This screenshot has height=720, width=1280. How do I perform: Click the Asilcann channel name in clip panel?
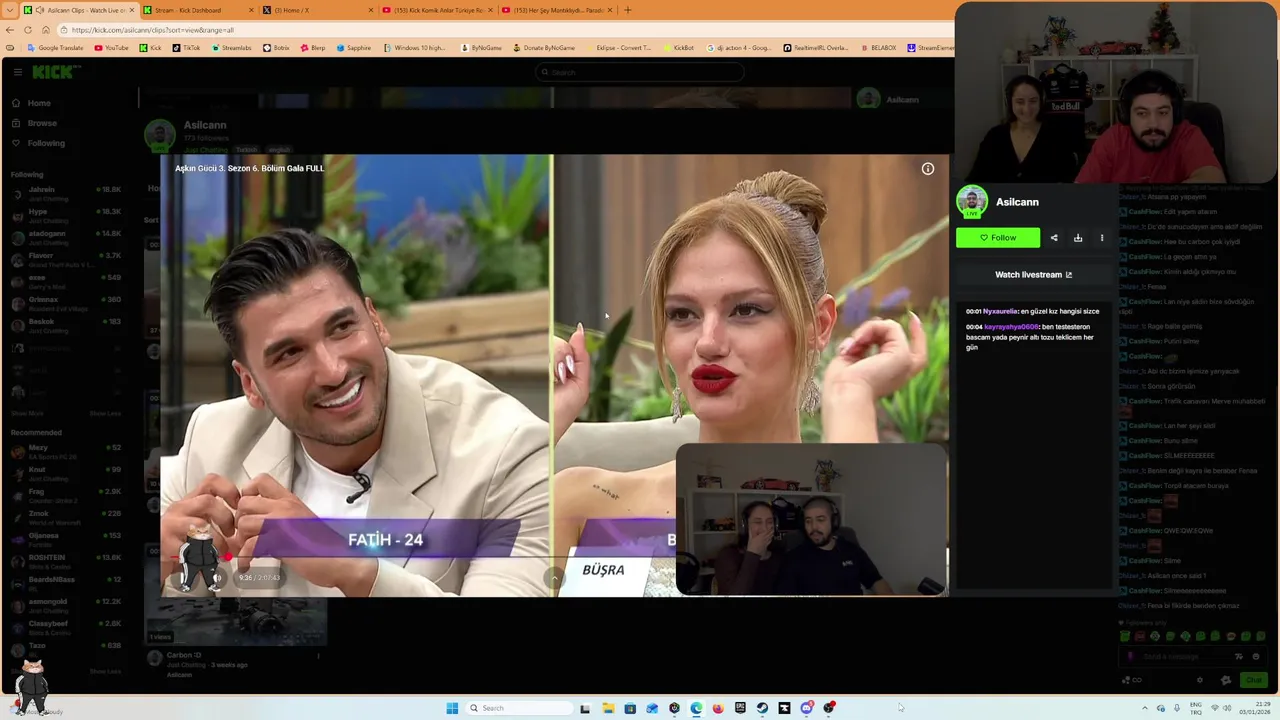tap(1017, 202)
